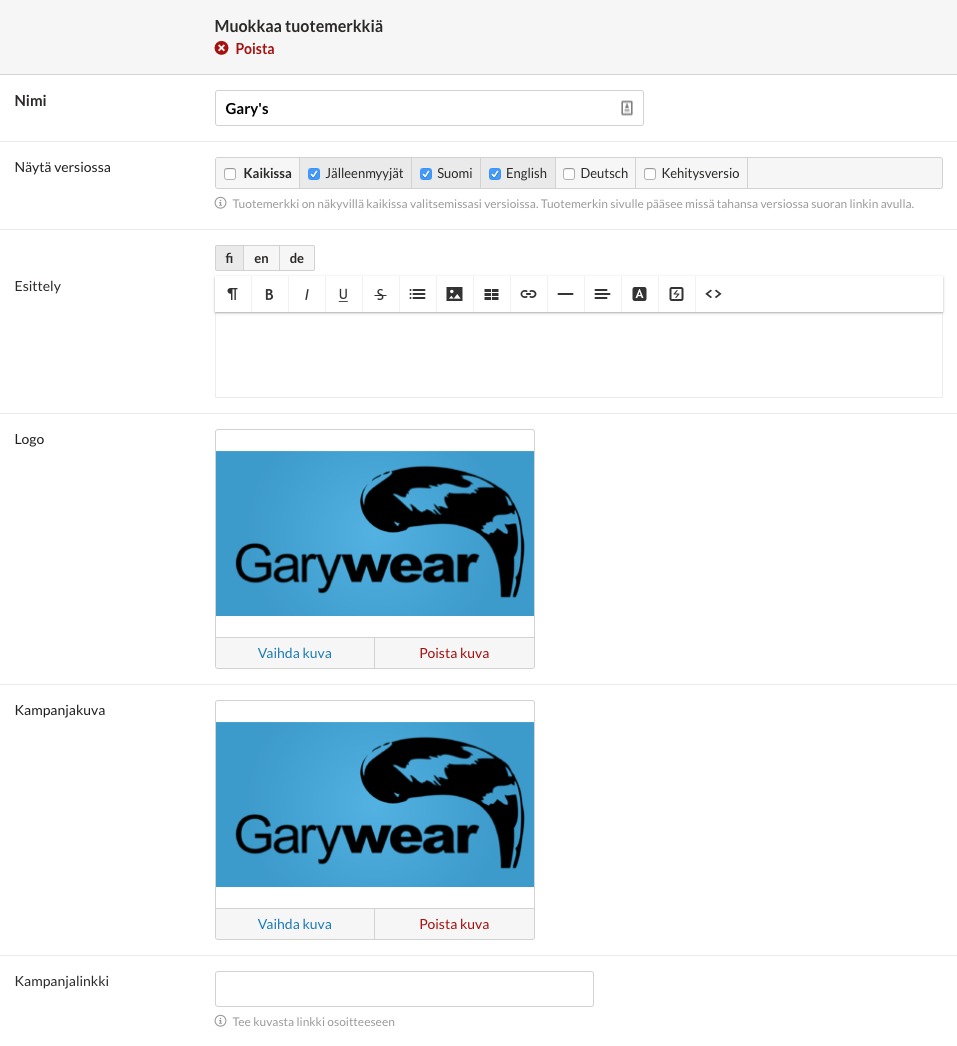The image size is (957, 1046).
Task: Click Poista kuva under Kampanjakuva
Action: click(x=454, y=924)
